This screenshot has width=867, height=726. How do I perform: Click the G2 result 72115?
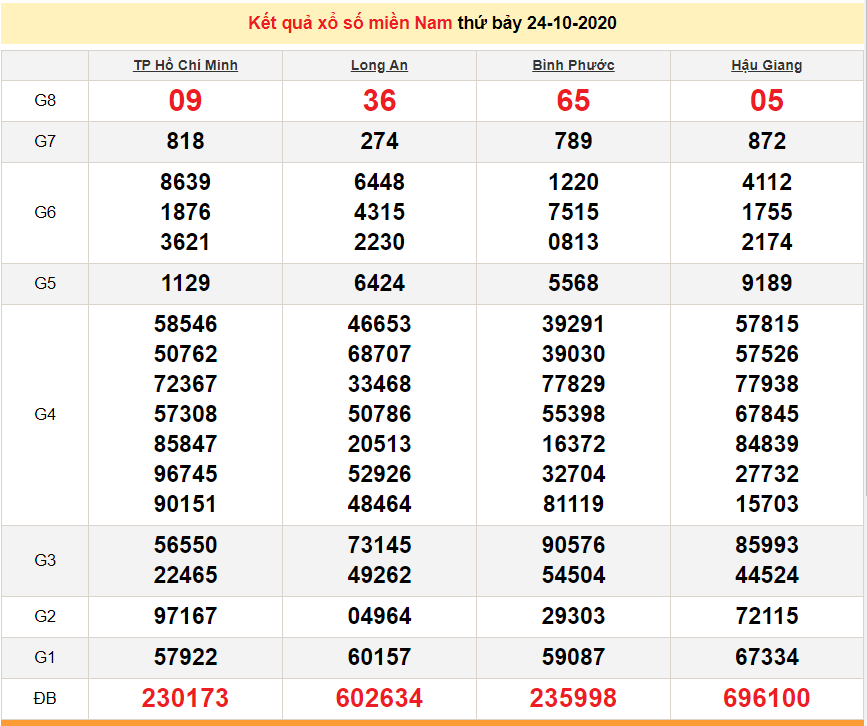(x=767, y=616)
